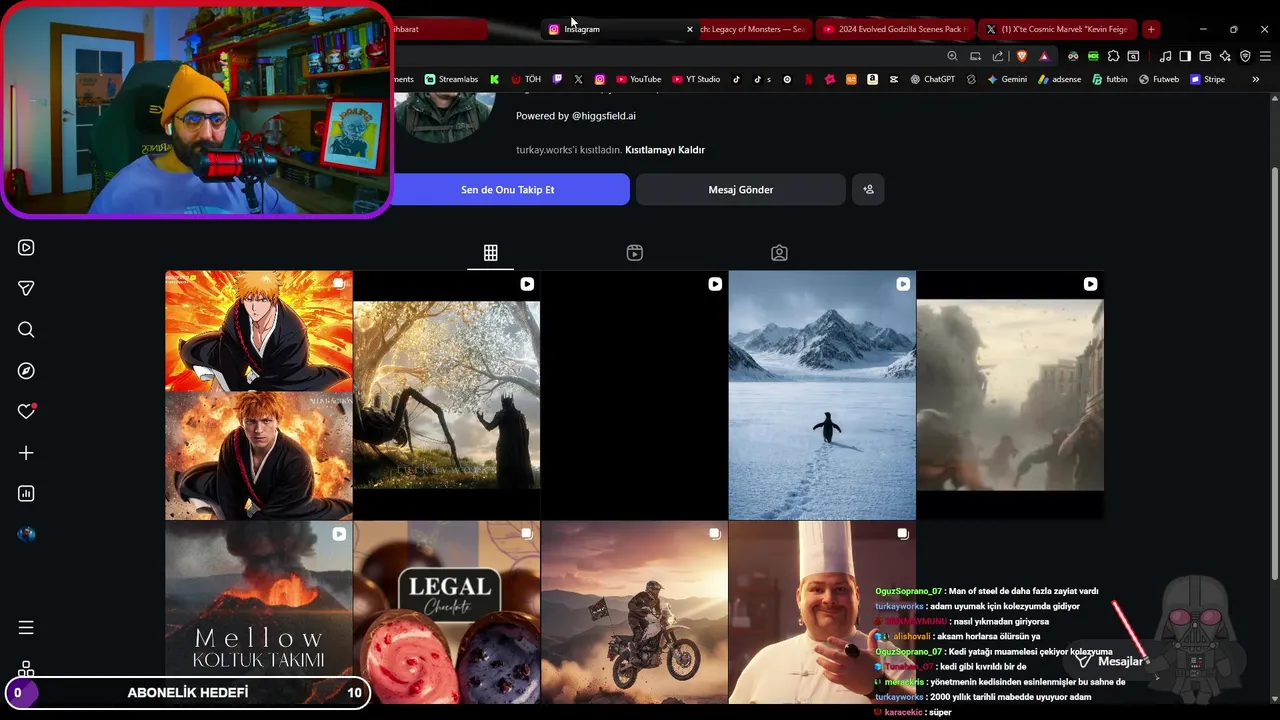Viewport: 1280px width, 720px height.
Task: Click the add-person suggestion icon button
Action: tap(868, 189)
